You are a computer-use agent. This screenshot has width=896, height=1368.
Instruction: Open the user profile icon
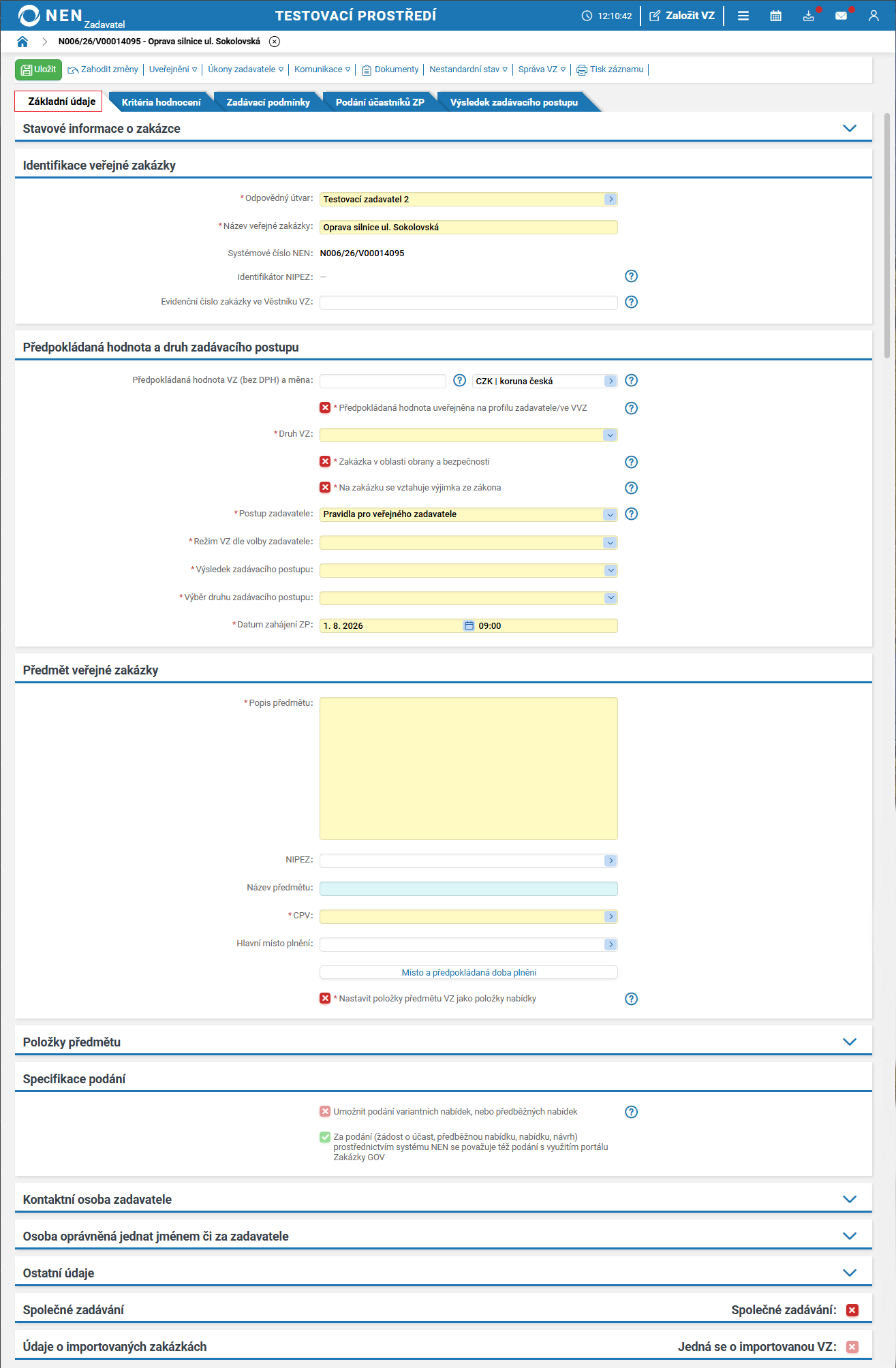(x=874, y=16)
